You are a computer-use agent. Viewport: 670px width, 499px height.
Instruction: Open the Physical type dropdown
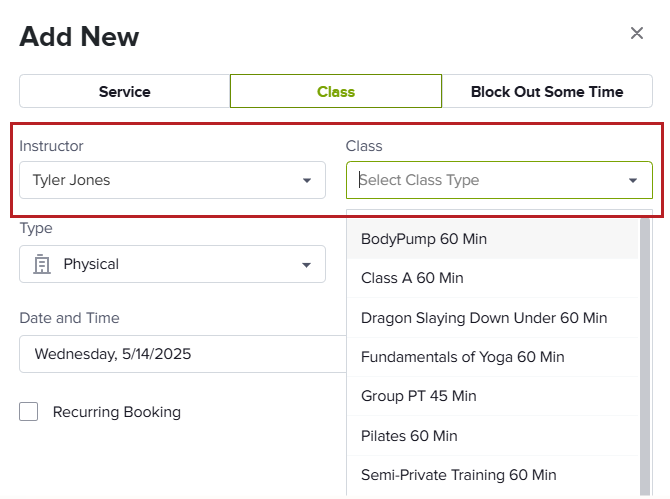[172, 264]
